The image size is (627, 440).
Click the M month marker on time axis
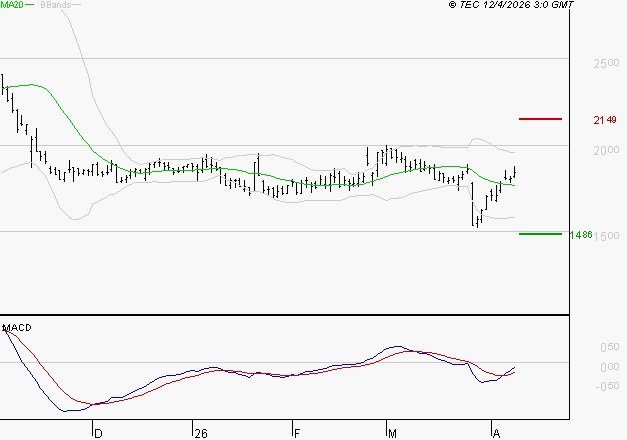[x=392, y=434]
